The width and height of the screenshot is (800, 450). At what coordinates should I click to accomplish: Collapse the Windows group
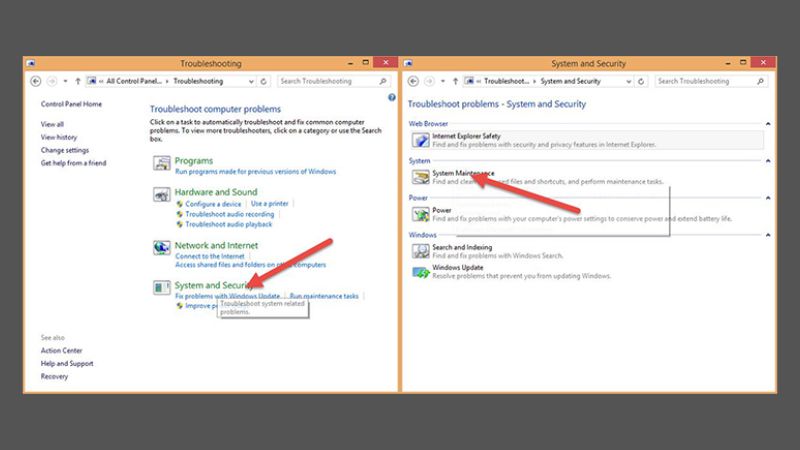pyautogui.click(x=768, y=235)
